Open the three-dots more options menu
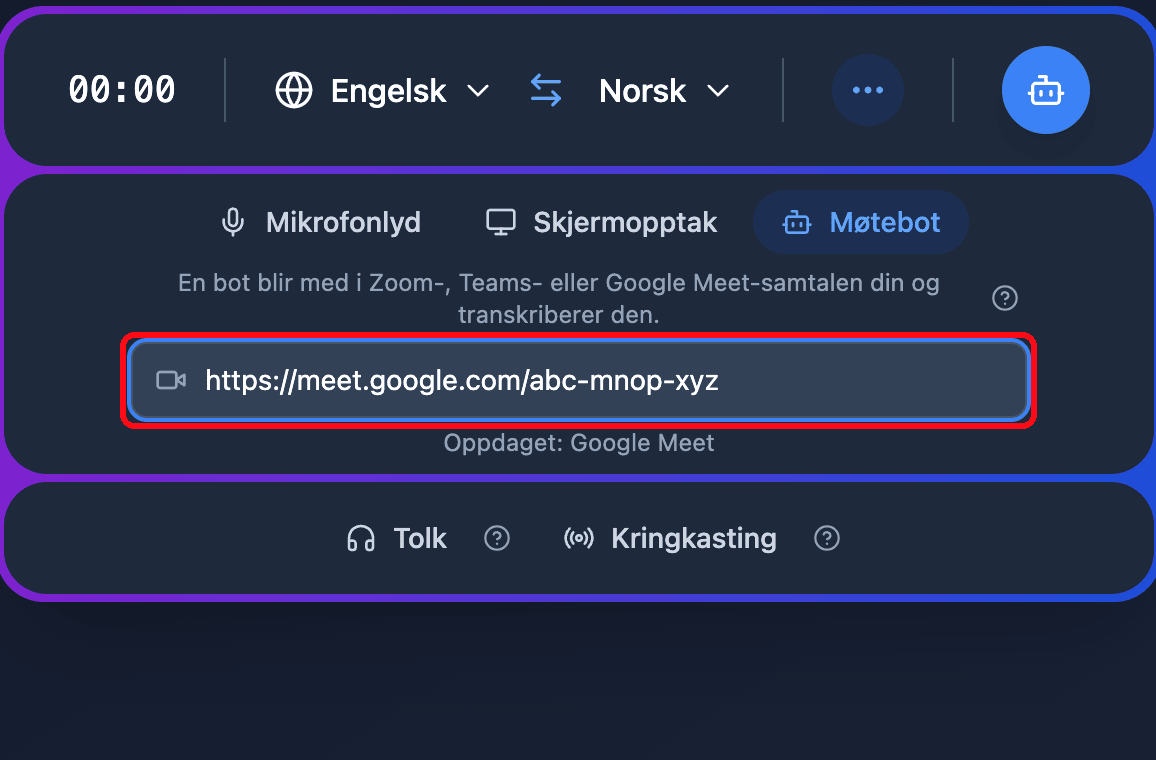Image resolution: width=1156 pixels, height=760 pixels. tap(868, 90)
